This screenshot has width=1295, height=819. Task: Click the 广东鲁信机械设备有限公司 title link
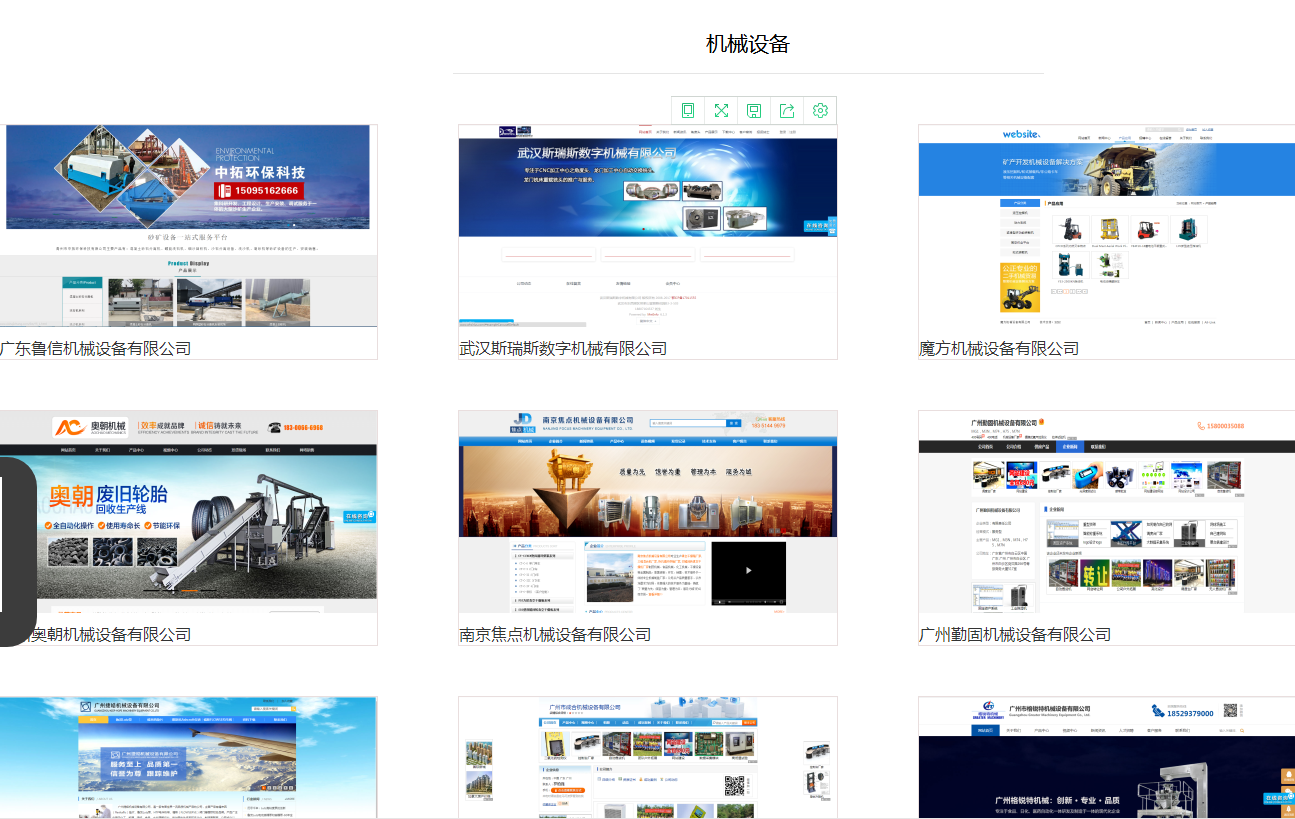[95, 348]
